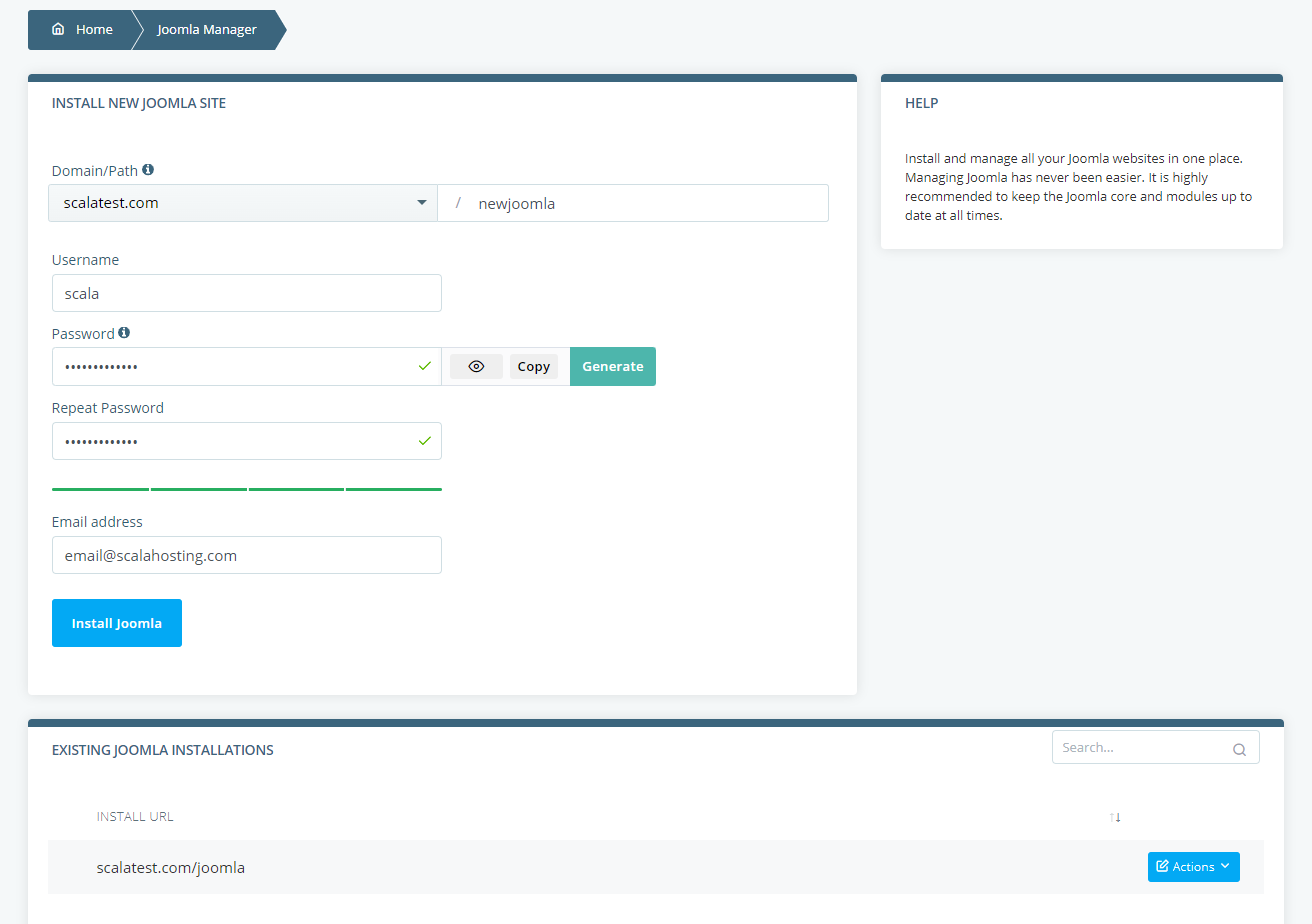Click the INSTALL URL column header

[135, 817]
